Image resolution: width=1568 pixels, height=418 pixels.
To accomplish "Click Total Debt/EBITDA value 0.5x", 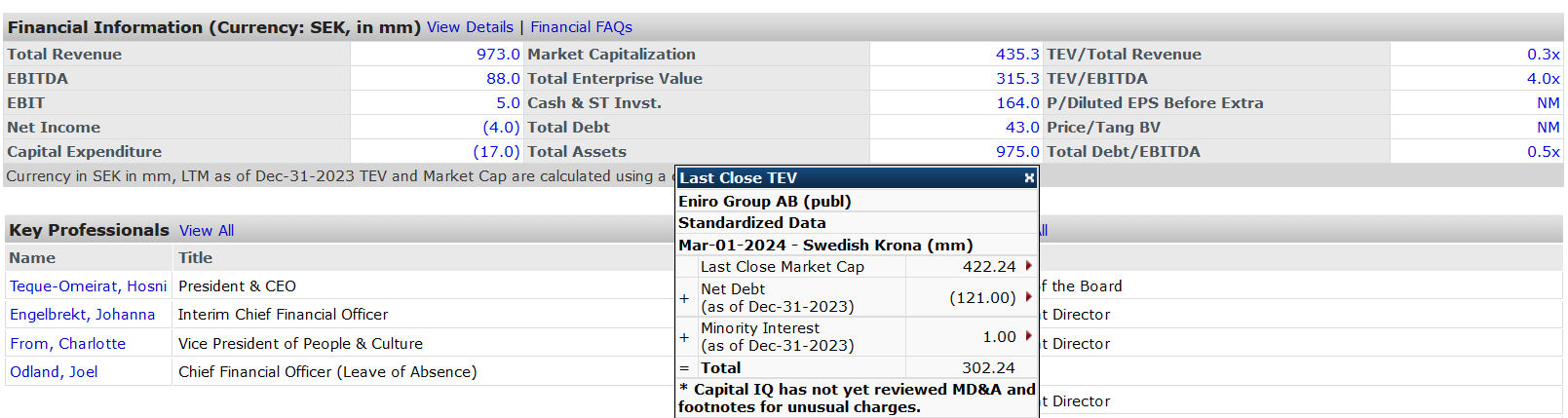I will pos(1544,152).
